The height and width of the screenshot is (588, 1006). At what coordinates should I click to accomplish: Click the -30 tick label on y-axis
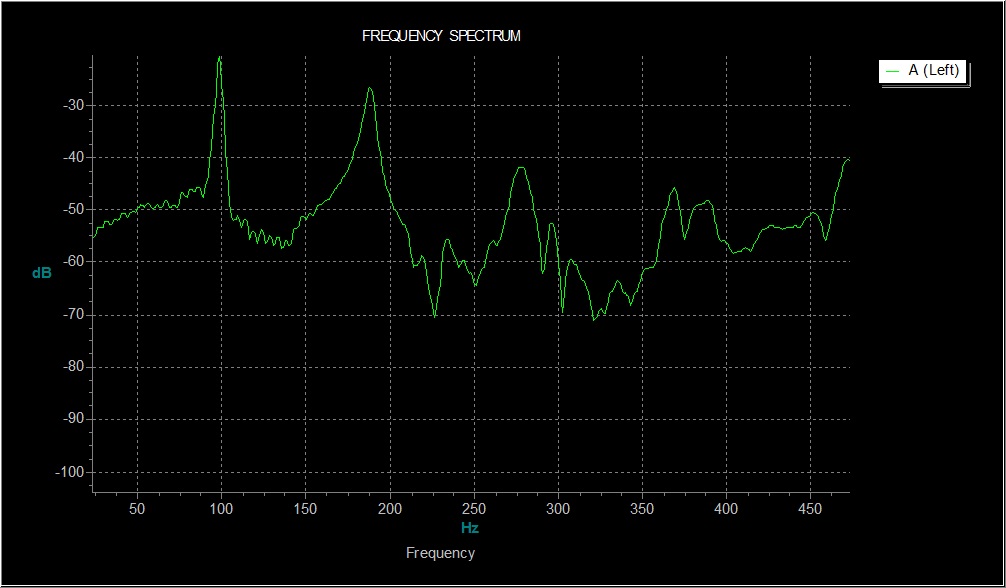click(73, 105)
